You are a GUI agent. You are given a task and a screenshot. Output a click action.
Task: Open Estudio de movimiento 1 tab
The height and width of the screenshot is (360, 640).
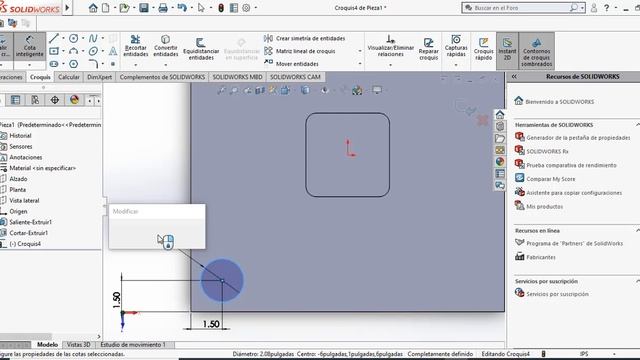tap(133, 344)
